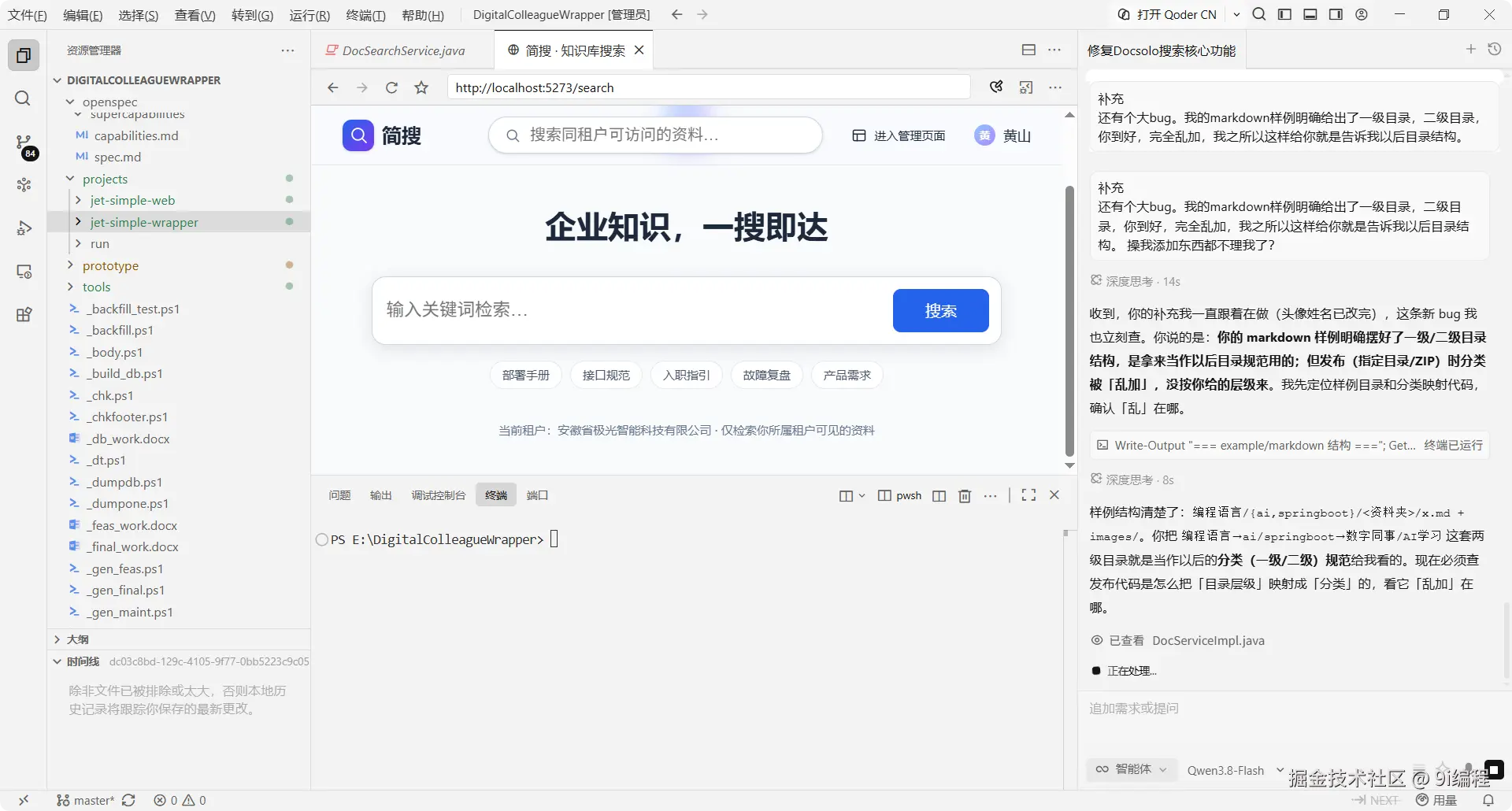Switch to the 输出 panel tab

380,495
